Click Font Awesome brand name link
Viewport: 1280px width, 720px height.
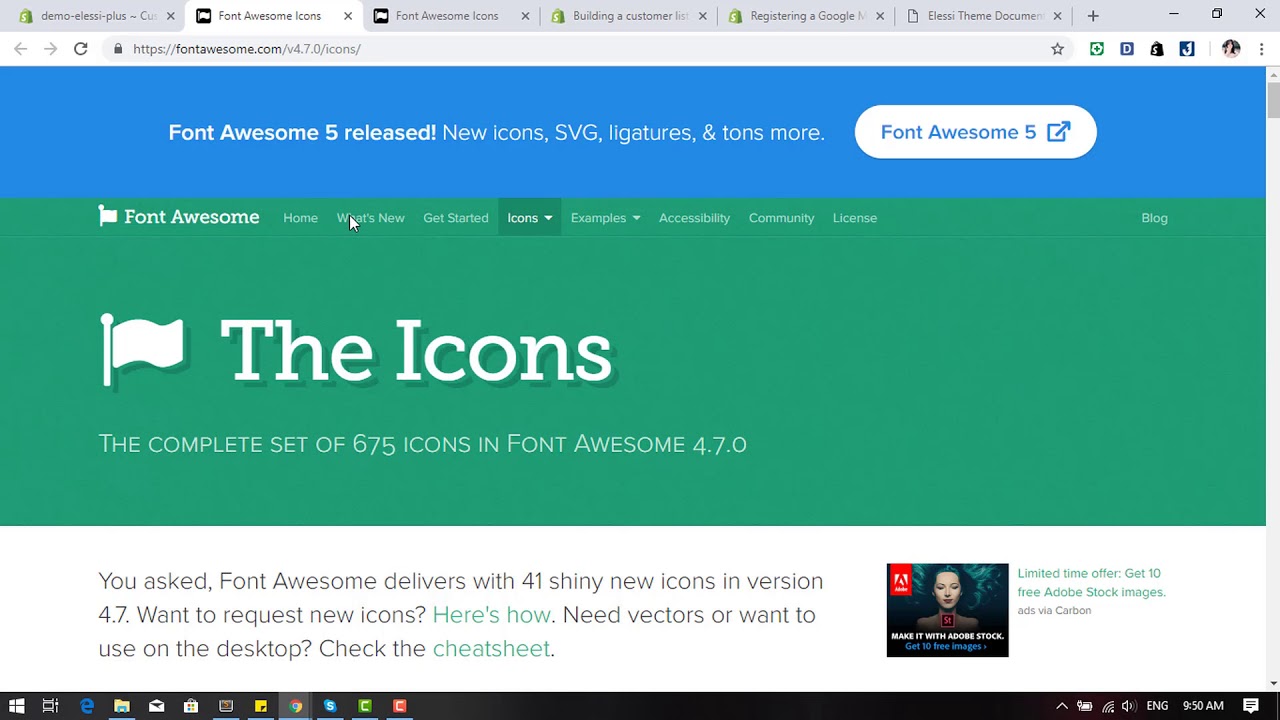(191, 217)
